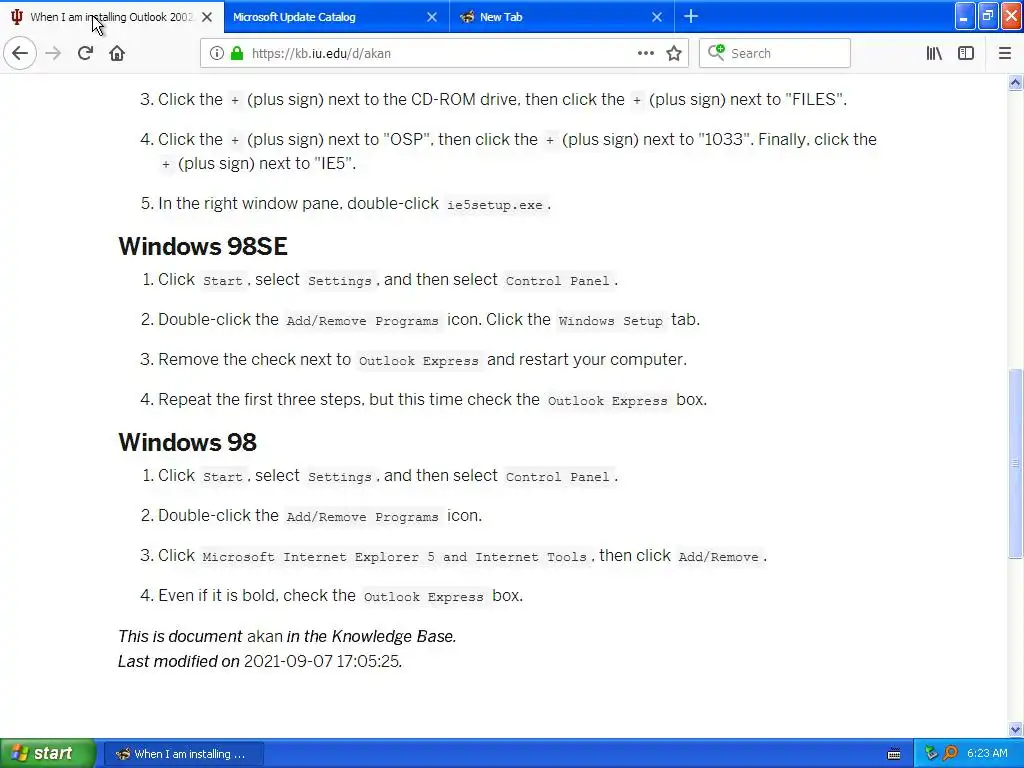Viewport: 1024px width, 768px height.
Task: Close the Microsoft Update Catalog tab
Action: [x=432, y=17]
